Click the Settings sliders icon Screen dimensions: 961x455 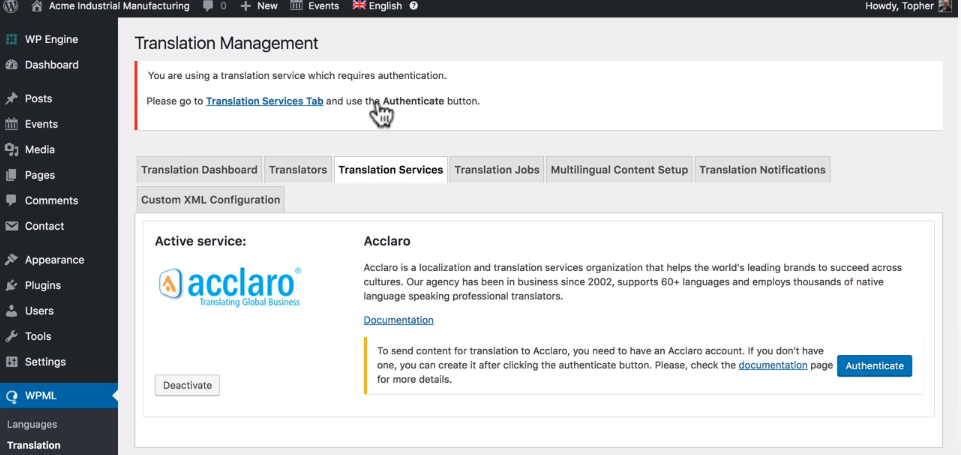[x=11, y=362]
